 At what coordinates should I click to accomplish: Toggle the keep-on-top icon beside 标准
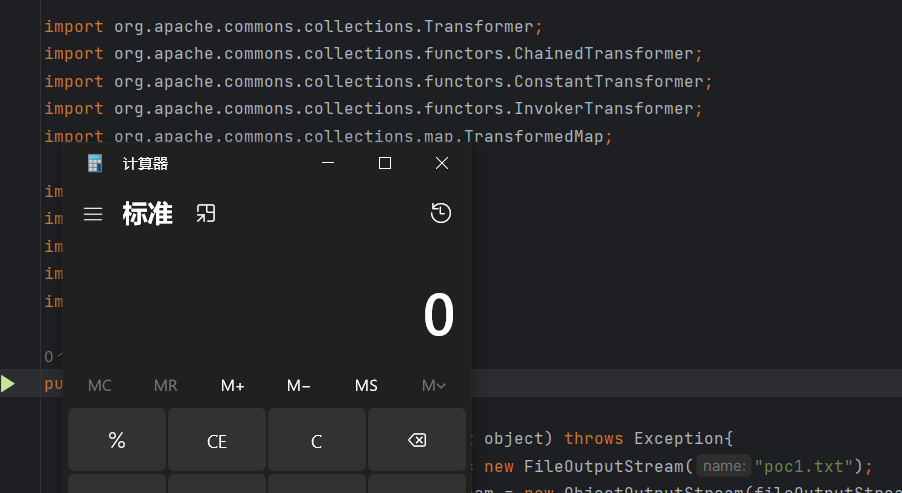pyautogui.click(x=206, y=213)
